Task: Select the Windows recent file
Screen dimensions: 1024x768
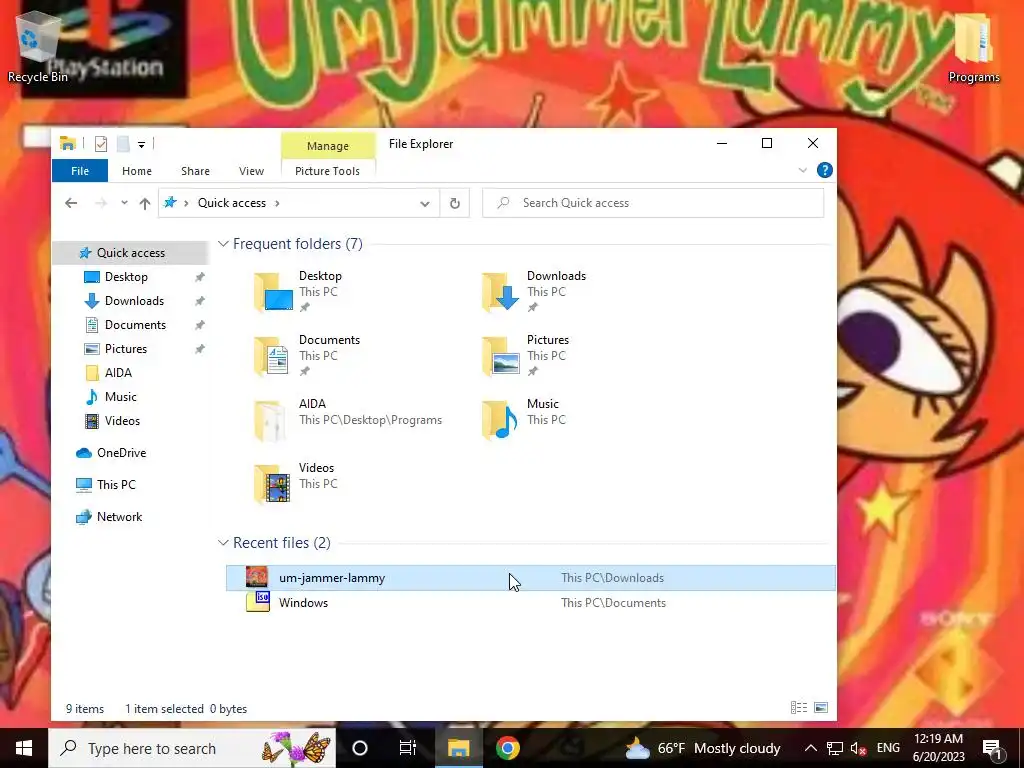Action: pos(530,603)
